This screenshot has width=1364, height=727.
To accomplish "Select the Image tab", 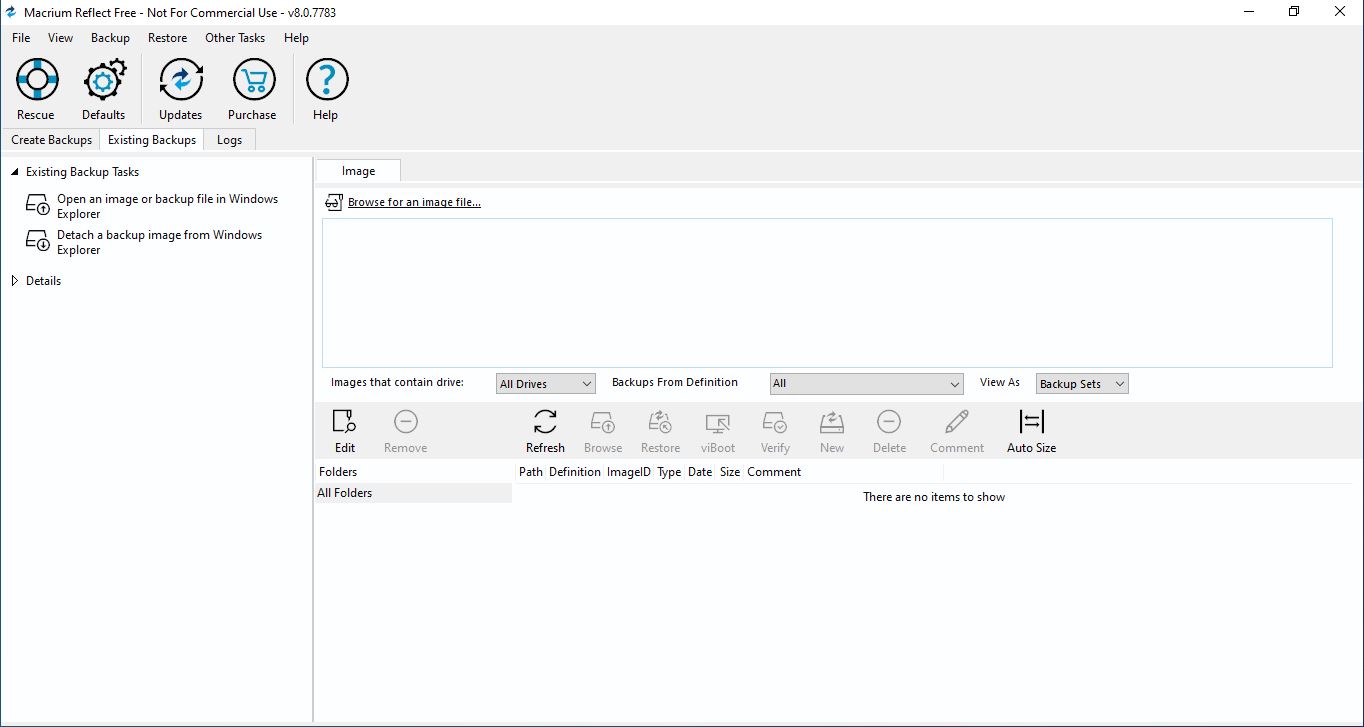I will point(359,171).
